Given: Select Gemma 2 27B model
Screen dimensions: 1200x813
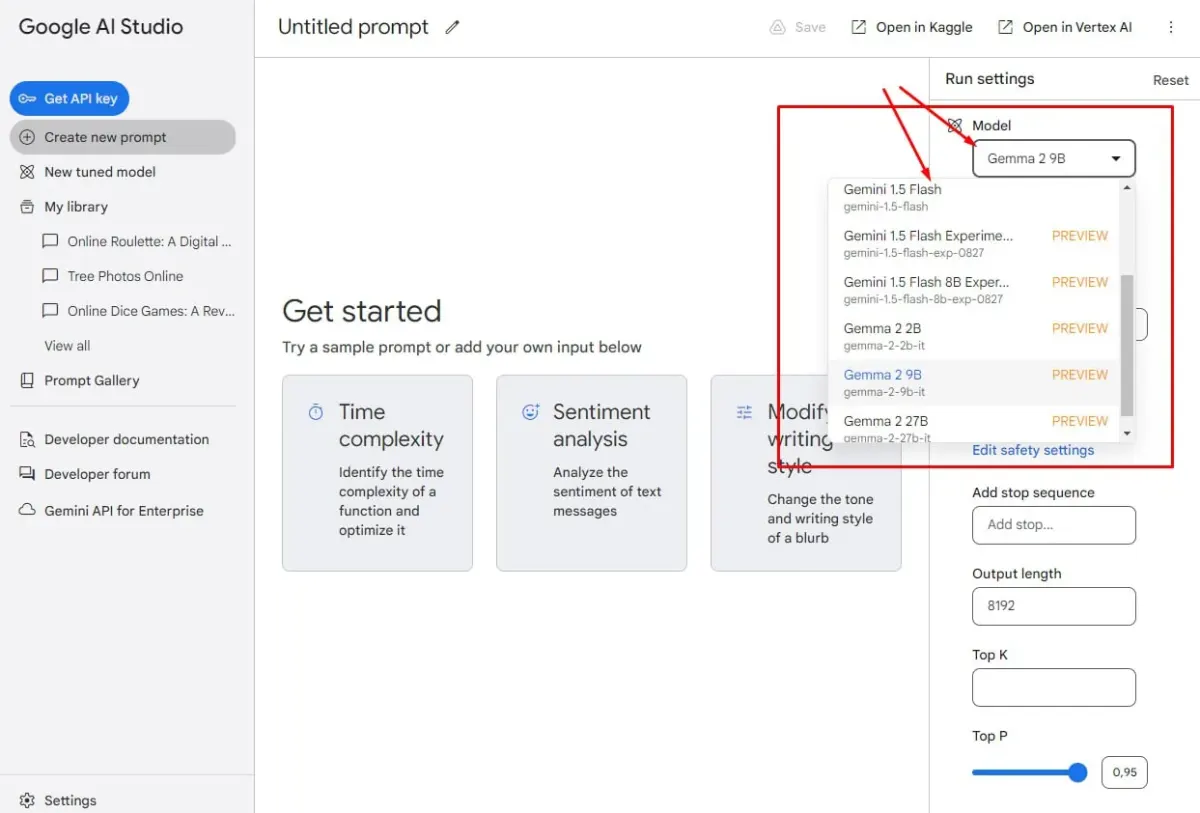Looking at the screenshot, I should coord(975,425).
